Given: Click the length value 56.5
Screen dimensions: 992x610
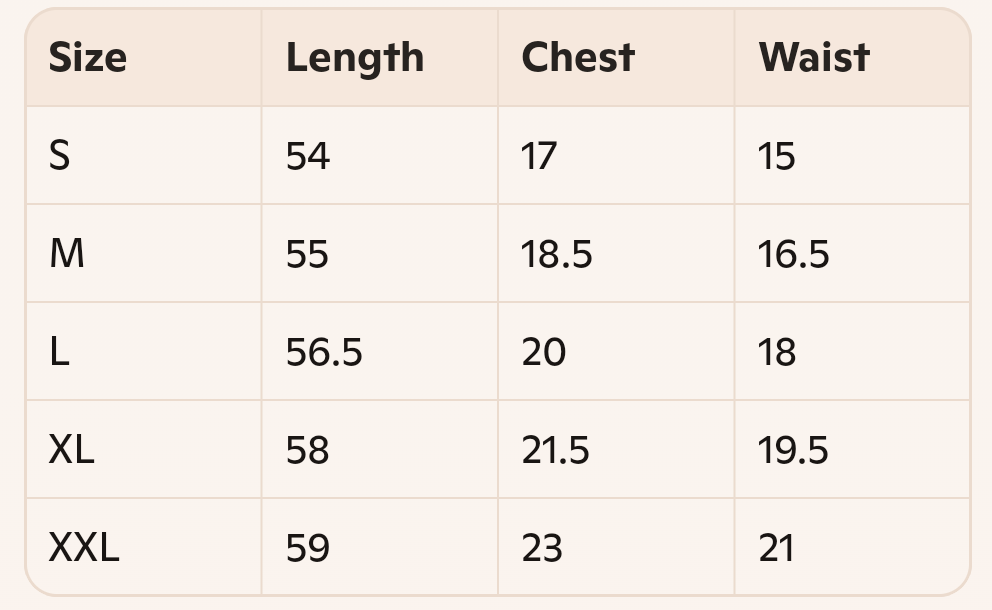Looking at the screenshot, I should [324, 352].
